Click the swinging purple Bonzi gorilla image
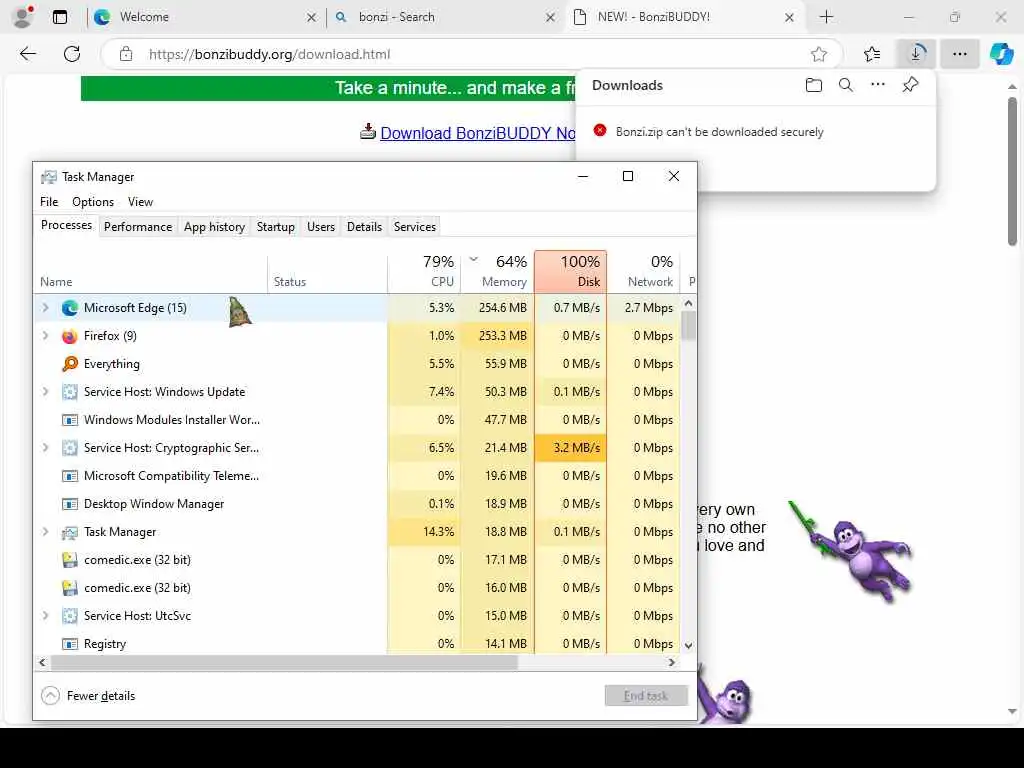Image resolution: width=1024 pixels, height=768 pixels. click(x=851, y=551)
